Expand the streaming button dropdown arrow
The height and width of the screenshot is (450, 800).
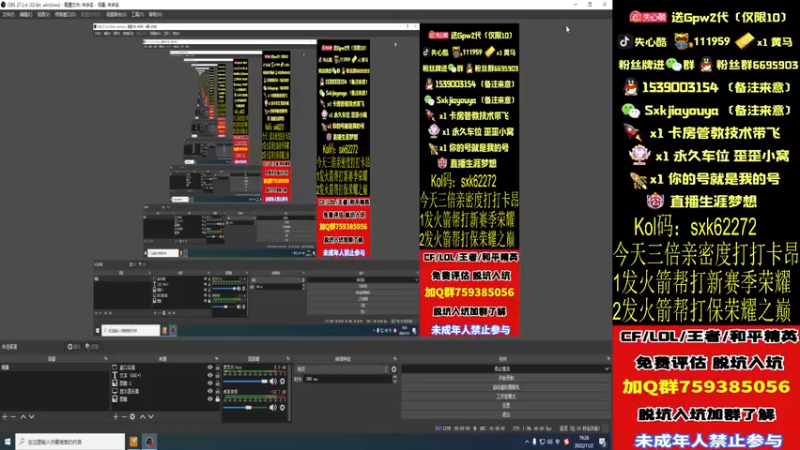coord(606,369)
